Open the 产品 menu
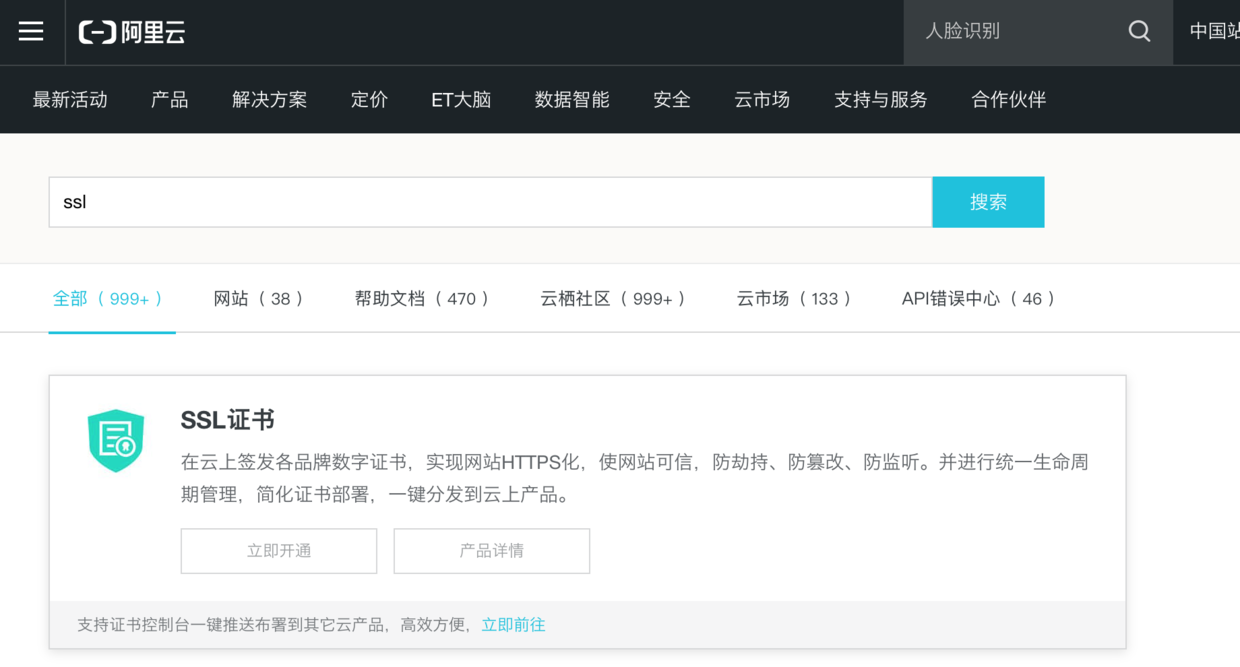 point(170,100)
